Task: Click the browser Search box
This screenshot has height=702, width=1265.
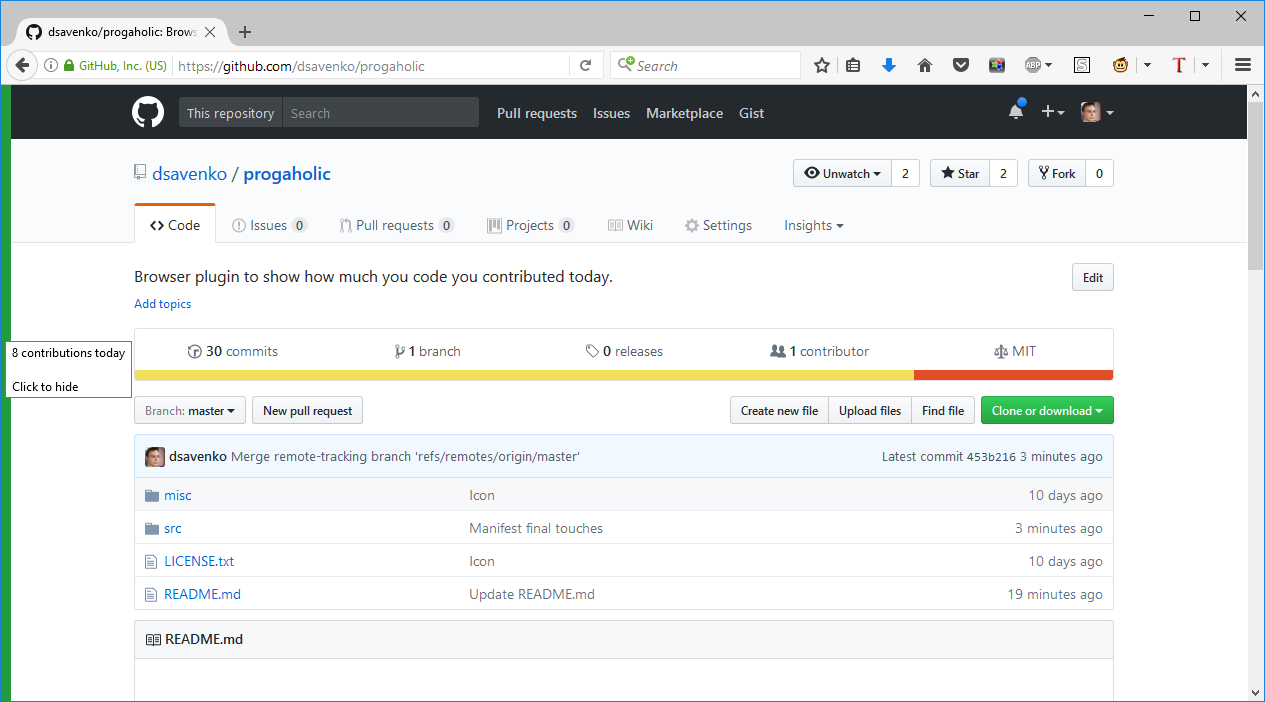Action: pos(705,66)
